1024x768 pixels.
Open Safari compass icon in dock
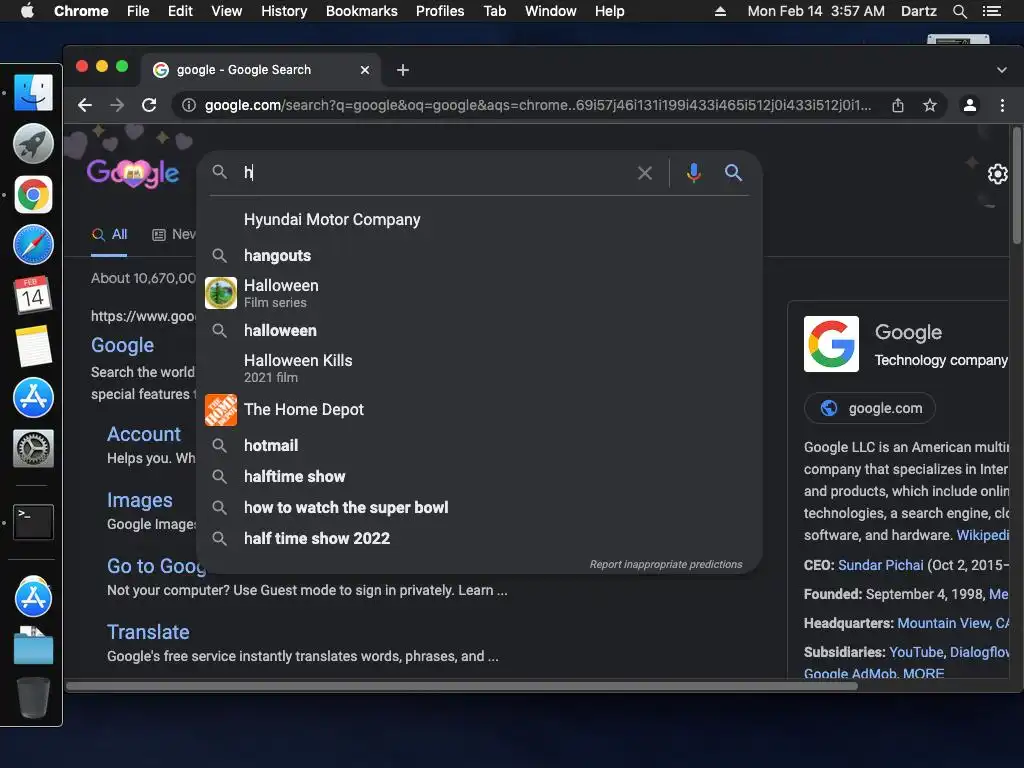(33, 245)
